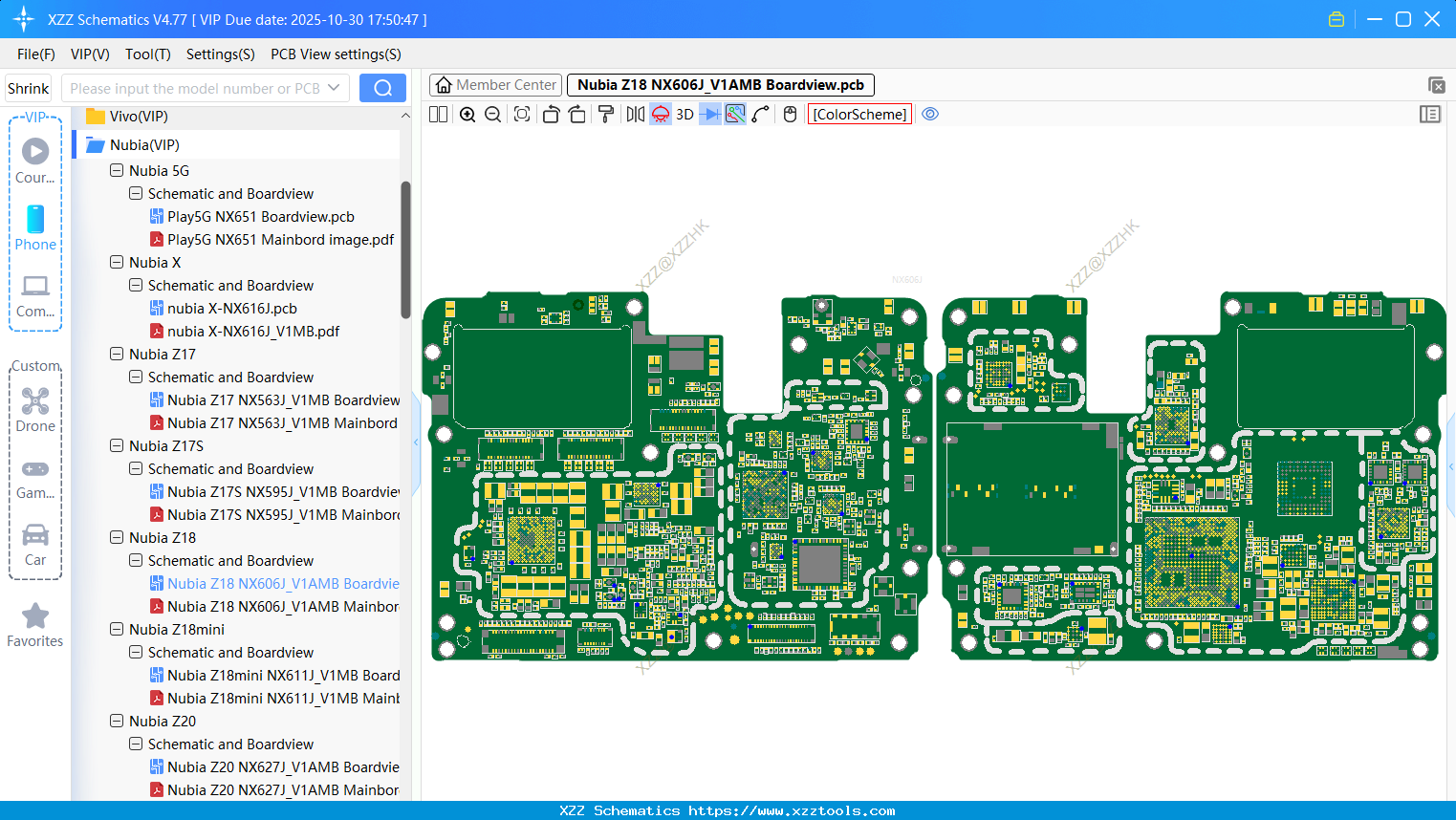
Task: Click the split view layout icon
Action: 438,114
